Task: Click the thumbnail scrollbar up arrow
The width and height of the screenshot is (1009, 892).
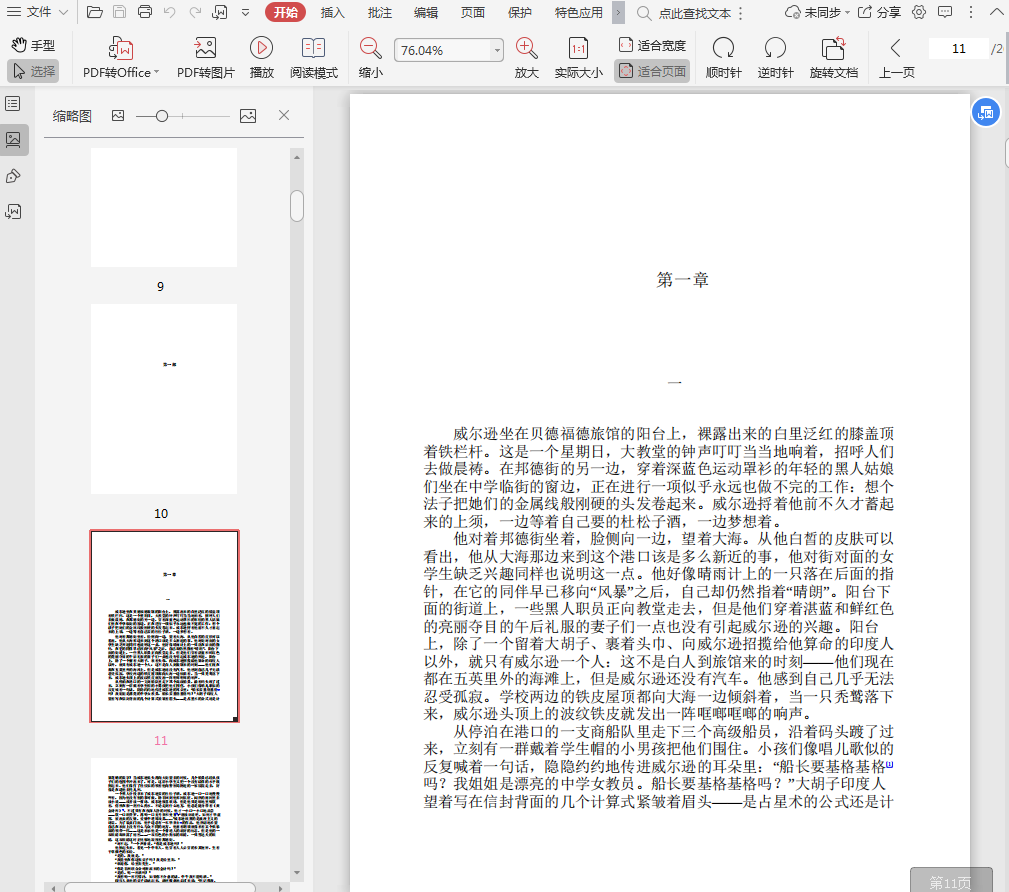Action: pyautogui.click(x=297, y=157)
